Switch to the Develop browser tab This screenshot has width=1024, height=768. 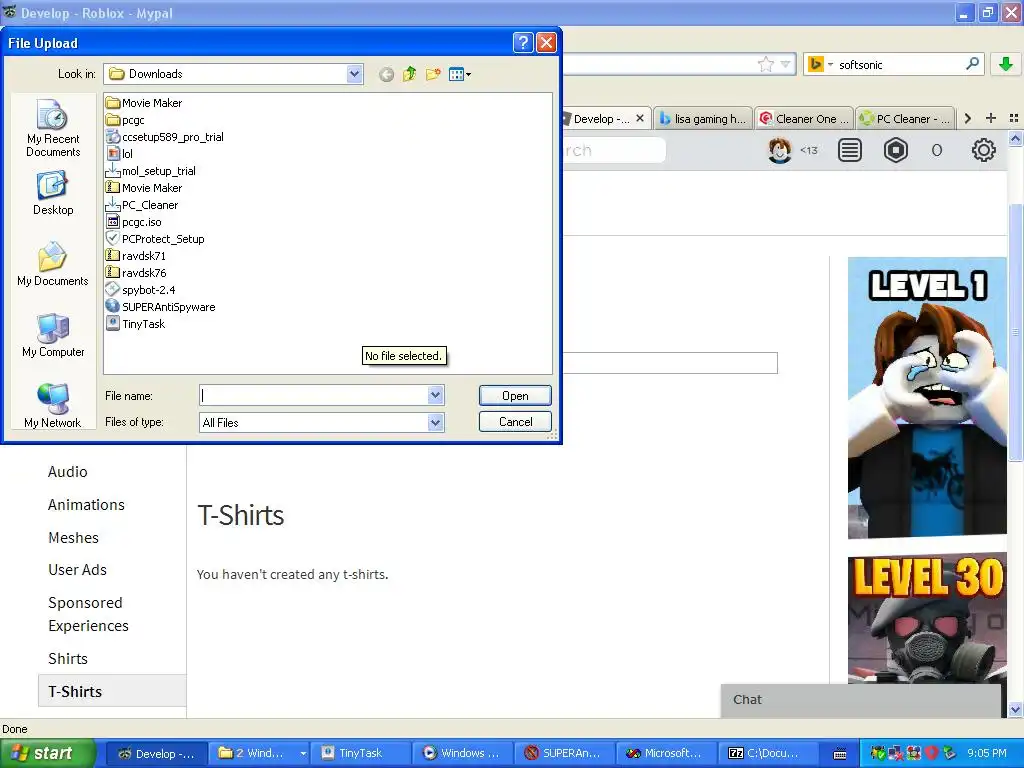click(x=599, y=119)
